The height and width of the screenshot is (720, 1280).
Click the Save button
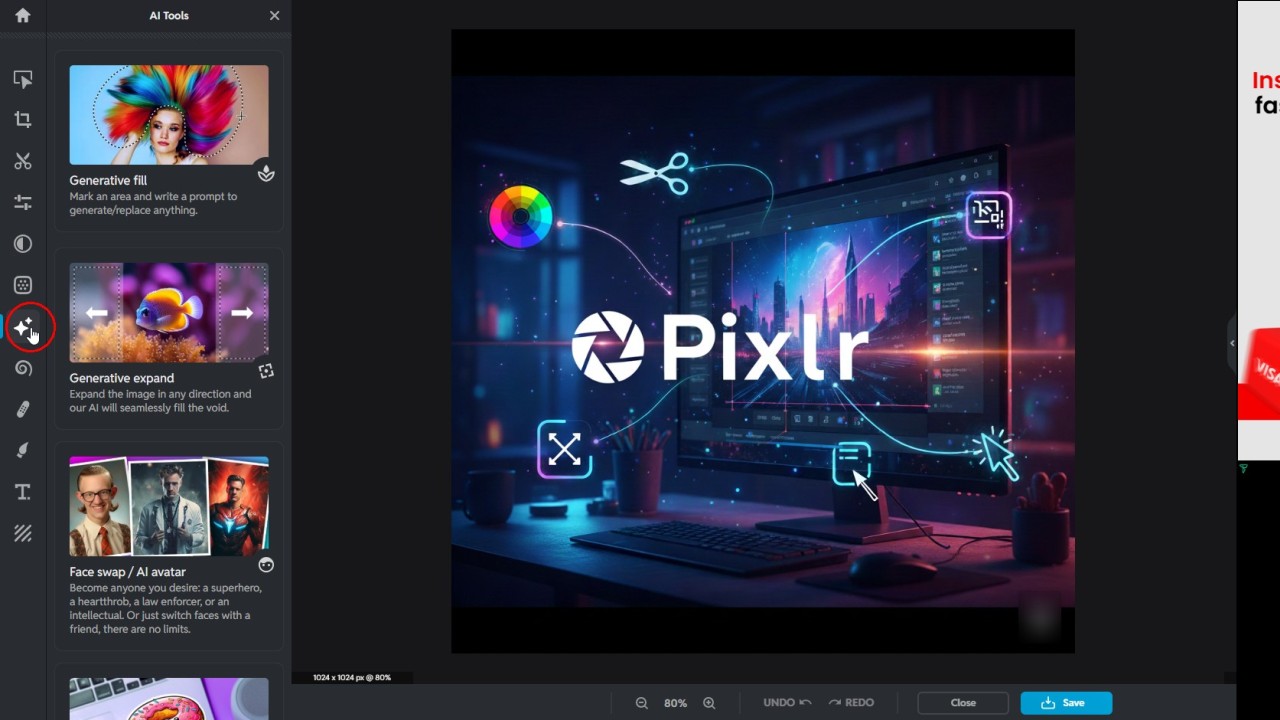(x=1066, y=703)
